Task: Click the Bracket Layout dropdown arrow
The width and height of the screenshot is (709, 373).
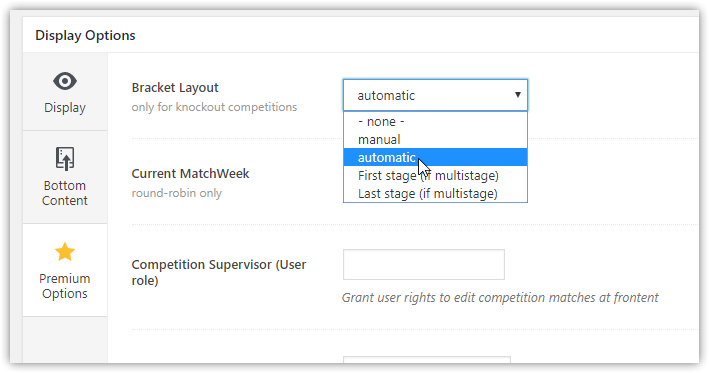Action: pyautogui.click(x=518, y=95)
